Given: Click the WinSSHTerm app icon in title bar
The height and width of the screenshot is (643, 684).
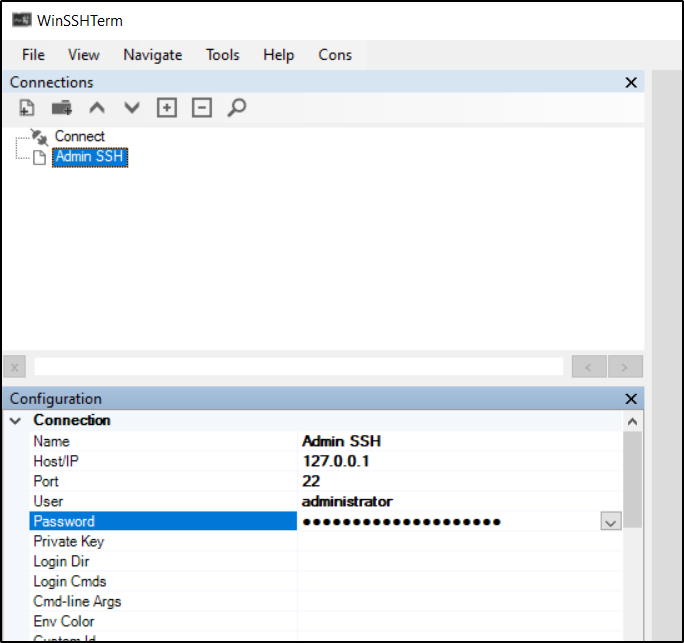Looking at the screenshot, I should click(x=21, y=21).
